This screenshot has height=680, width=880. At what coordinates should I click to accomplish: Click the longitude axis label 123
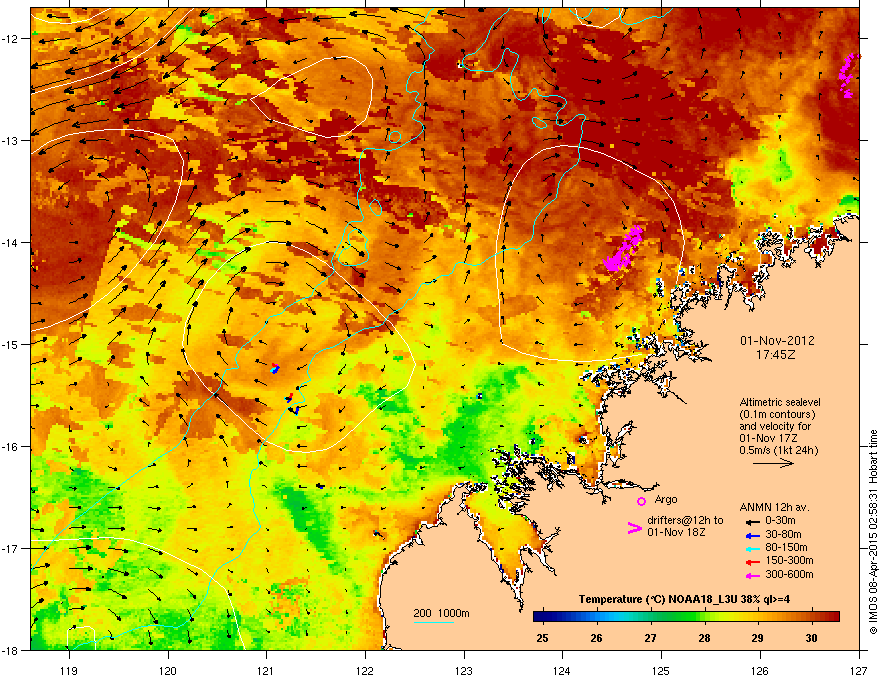point(464,670)
